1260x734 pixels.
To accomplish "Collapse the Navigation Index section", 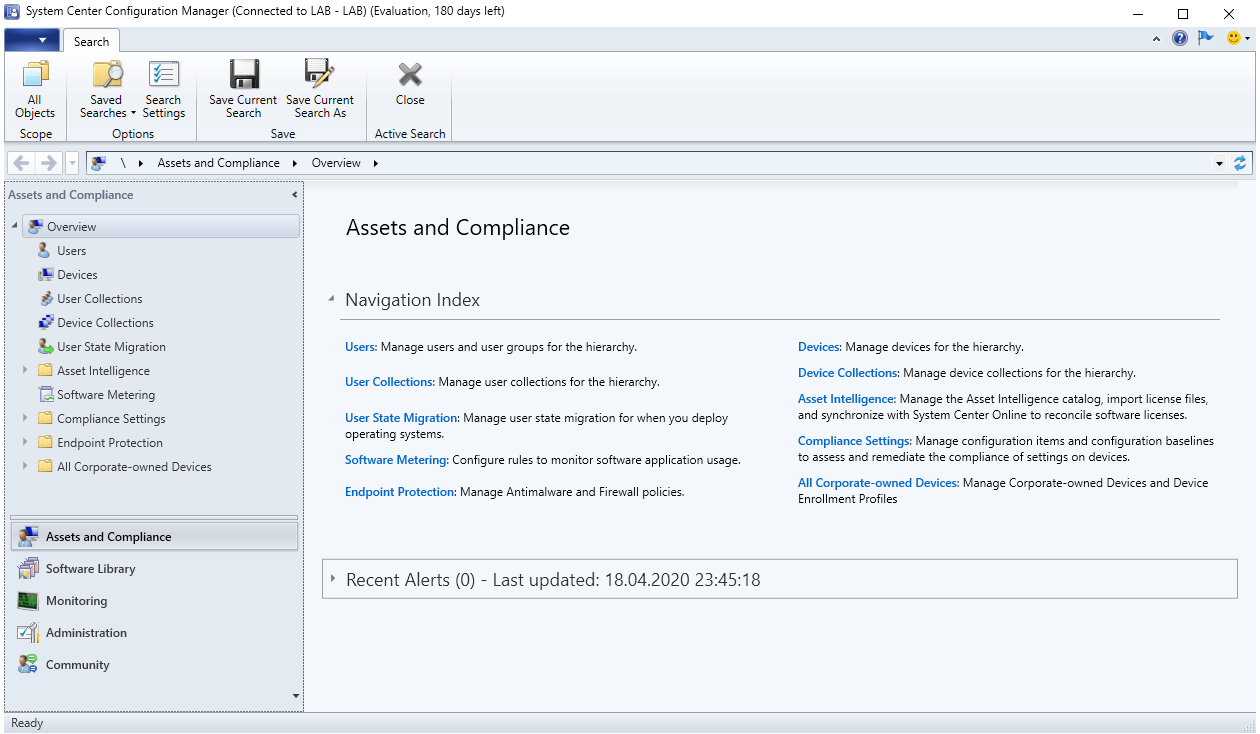I will (331, 300).
